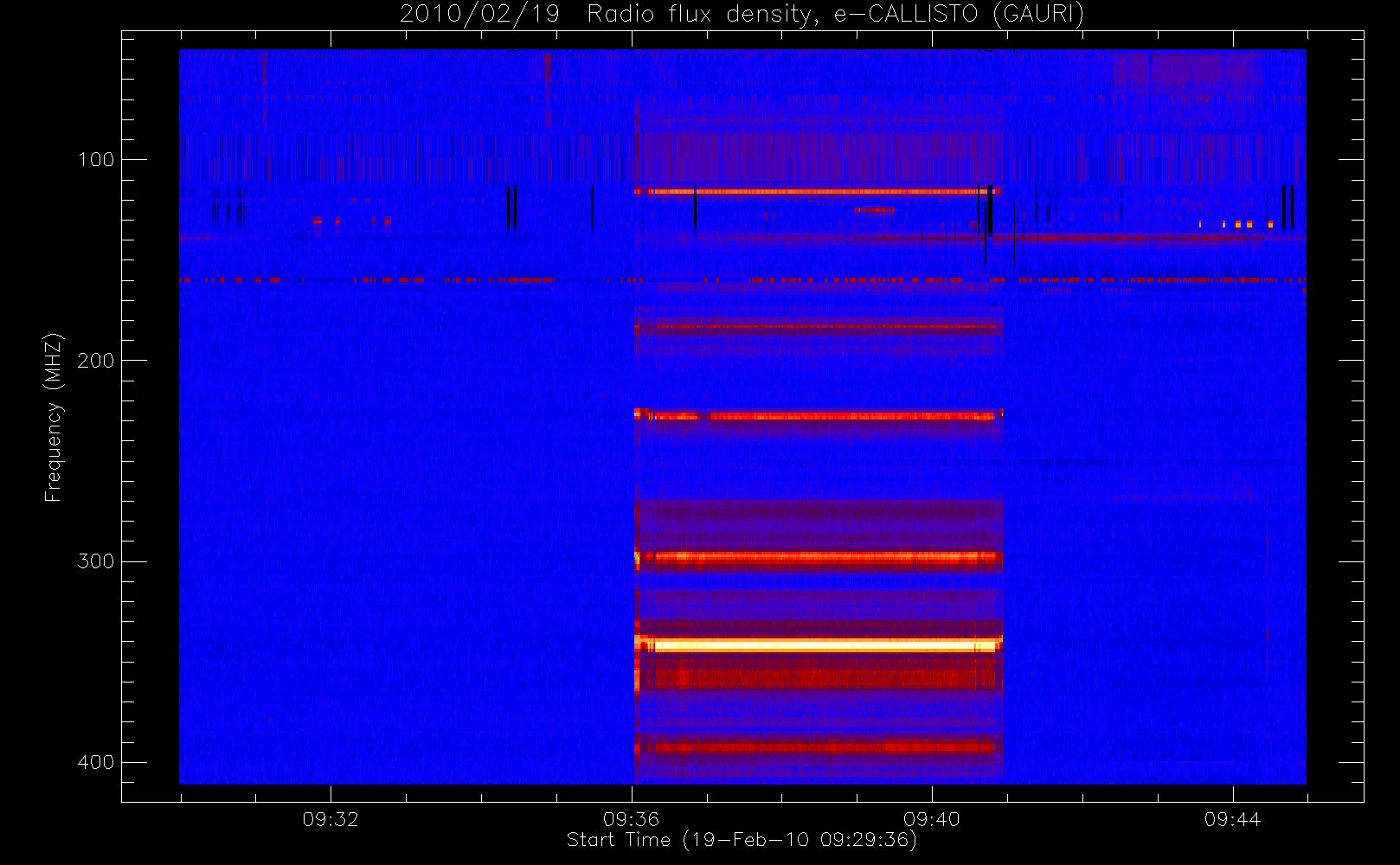Click the plot title "2010/02/19 Radio flux density, e-CALLISTO (GAURI)"
Viewport: 1400px width, 865px height.
[x=742, y=15]
